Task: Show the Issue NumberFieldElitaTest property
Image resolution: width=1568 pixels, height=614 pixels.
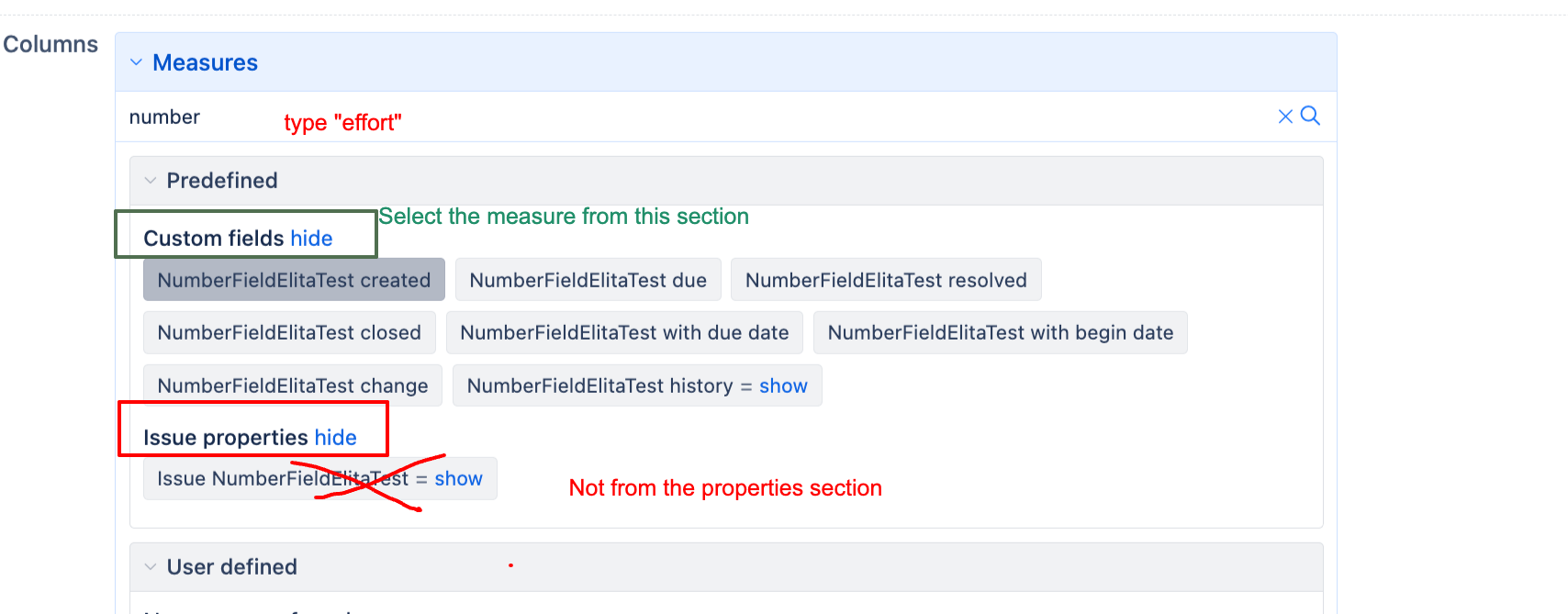Action: tap(458, 479)
